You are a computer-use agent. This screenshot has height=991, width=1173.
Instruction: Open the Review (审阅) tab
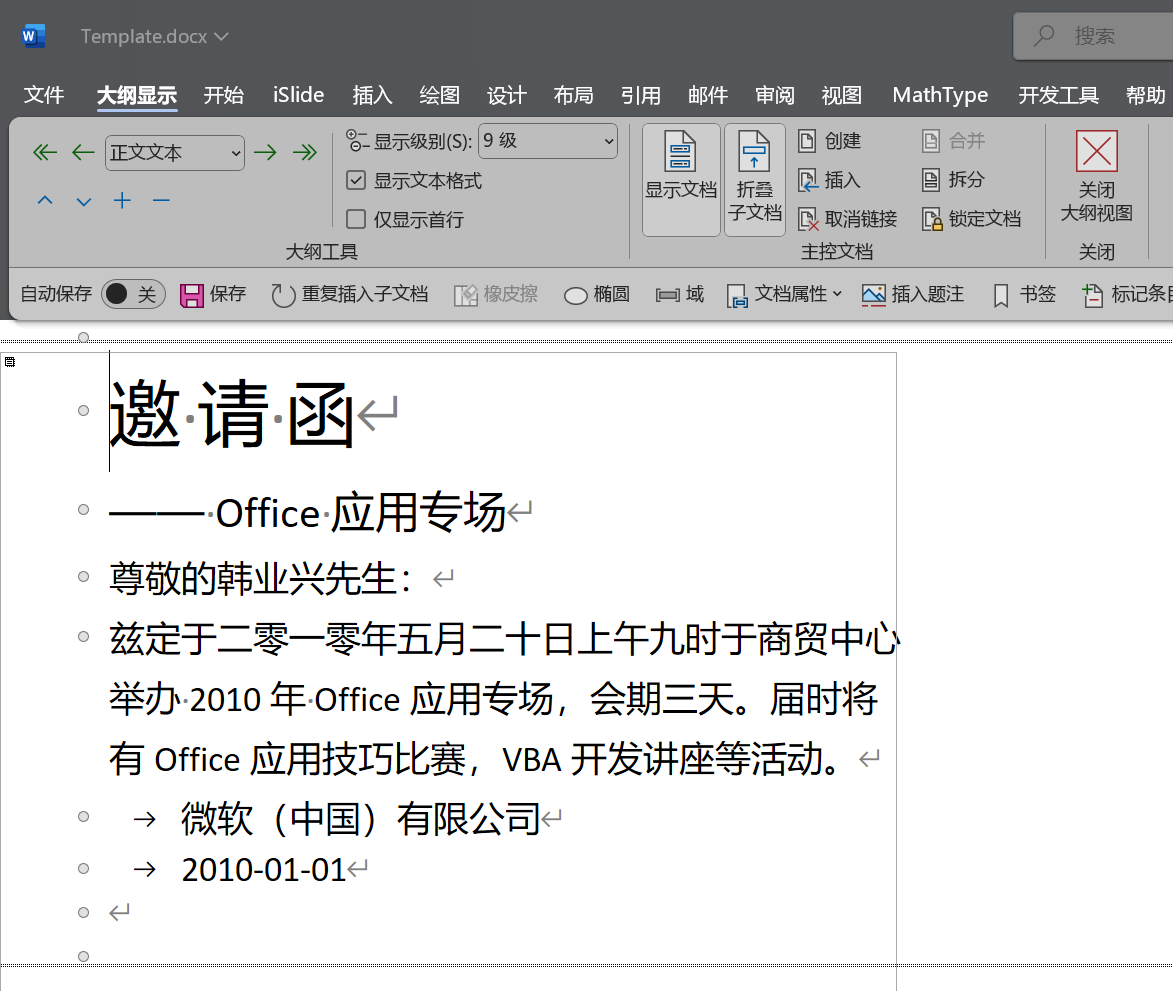tap(775, 95)
